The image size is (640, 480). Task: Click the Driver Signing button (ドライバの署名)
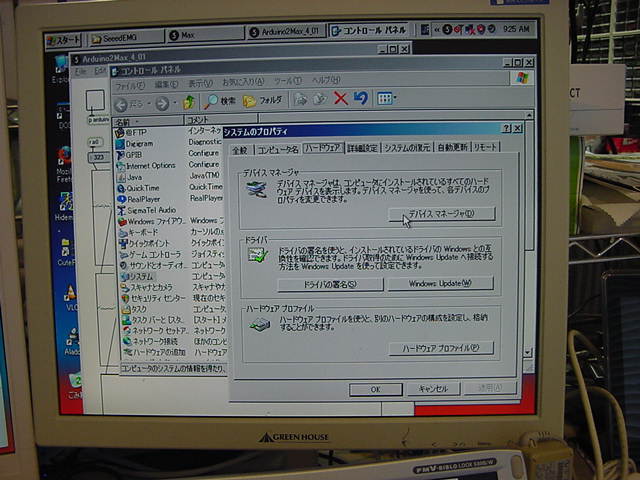(x=330, y=284)
